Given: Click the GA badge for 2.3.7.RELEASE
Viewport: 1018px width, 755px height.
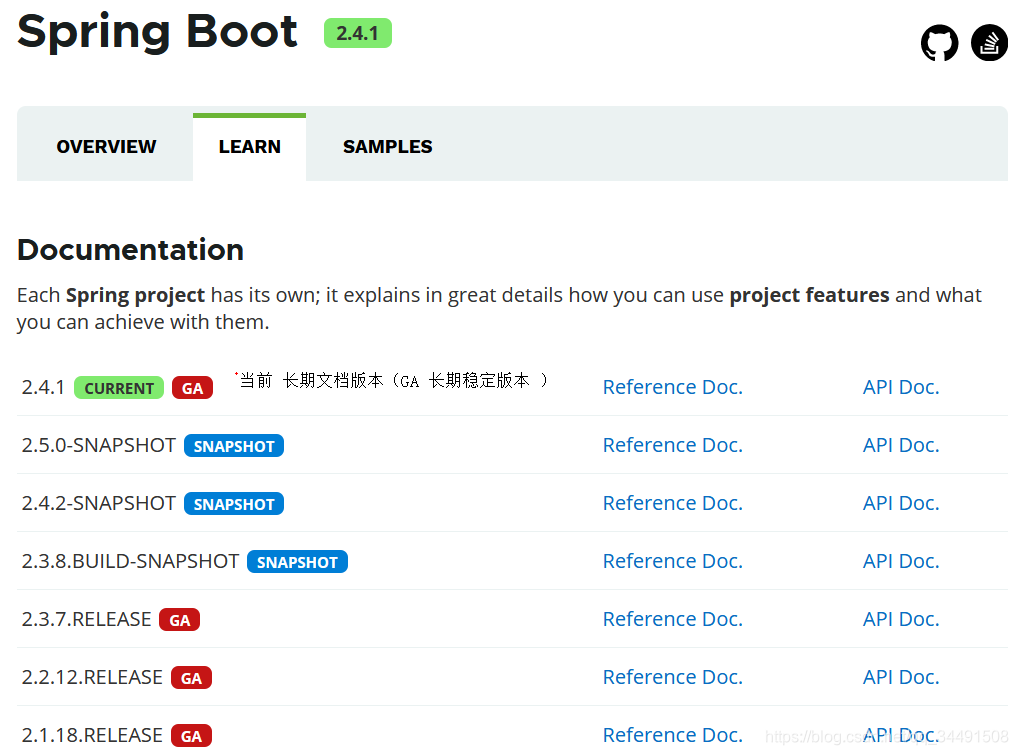Looking at the screenshot, I should point(180,620).
